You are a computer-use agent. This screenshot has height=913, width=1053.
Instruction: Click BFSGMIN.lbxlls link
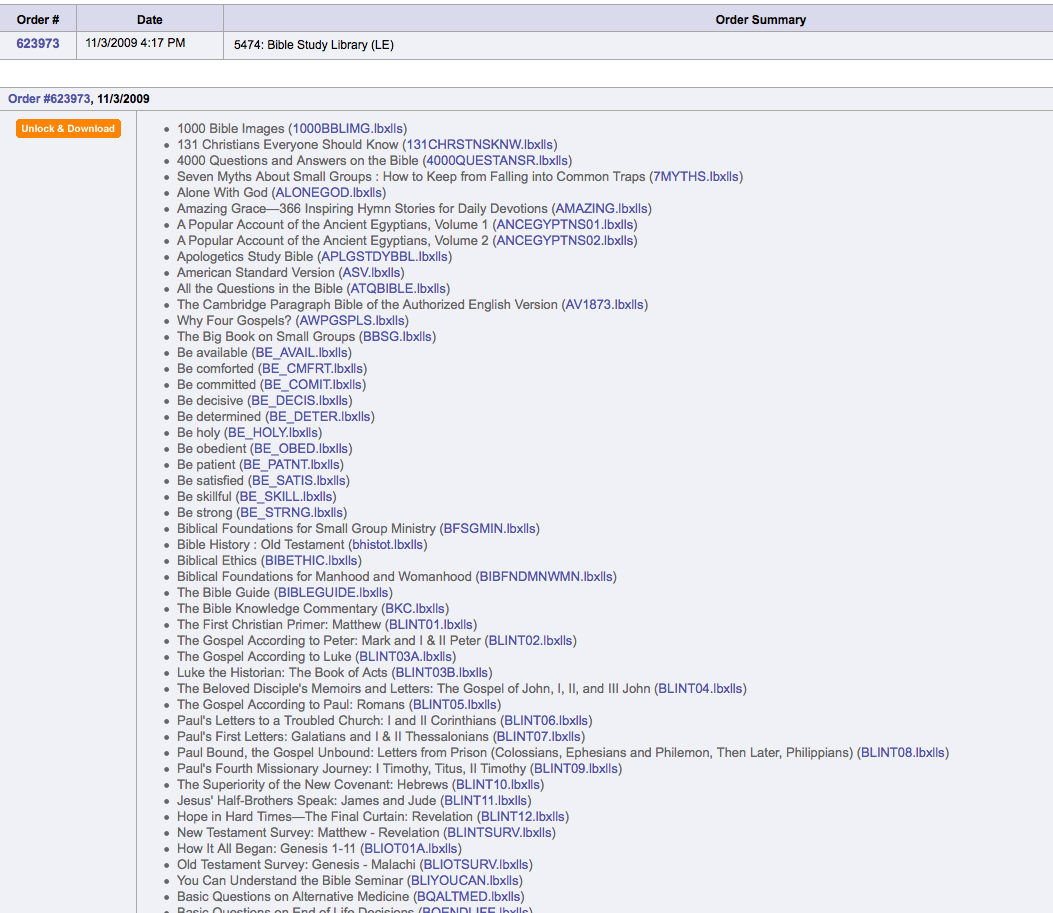click(x=490, y=529)
